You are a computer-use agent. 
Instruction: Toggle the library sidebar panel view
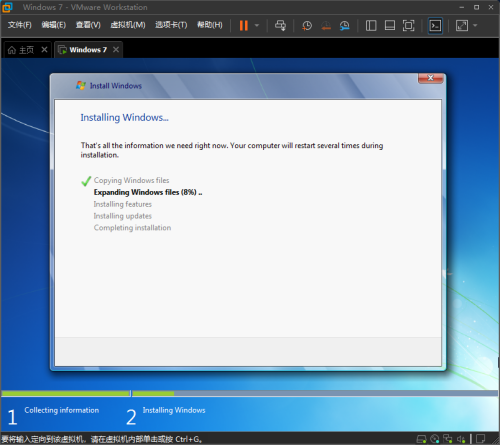pos(371,26)
